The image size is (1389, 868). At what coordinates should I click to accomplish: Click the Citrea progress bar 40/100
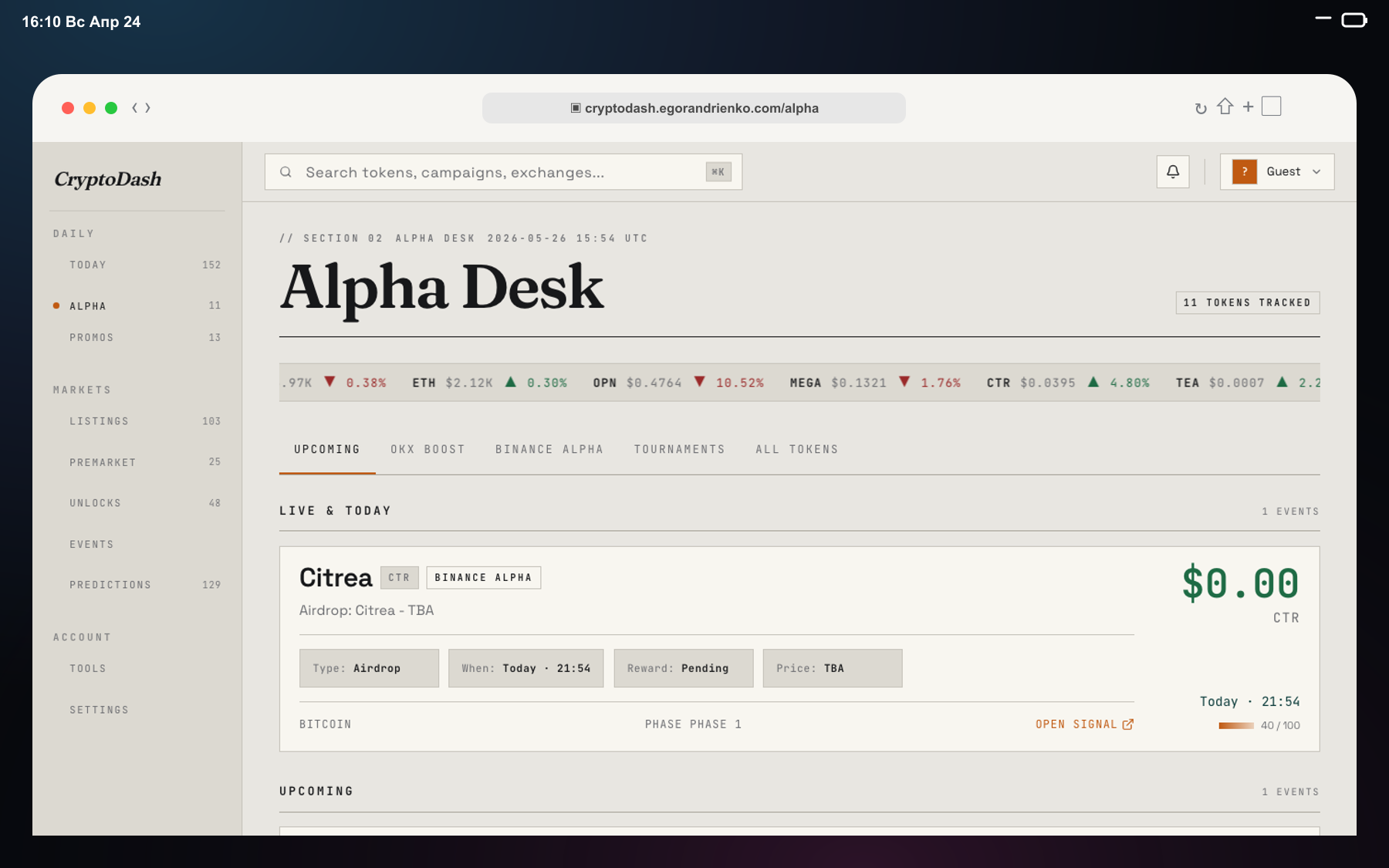click(1236, 725)
